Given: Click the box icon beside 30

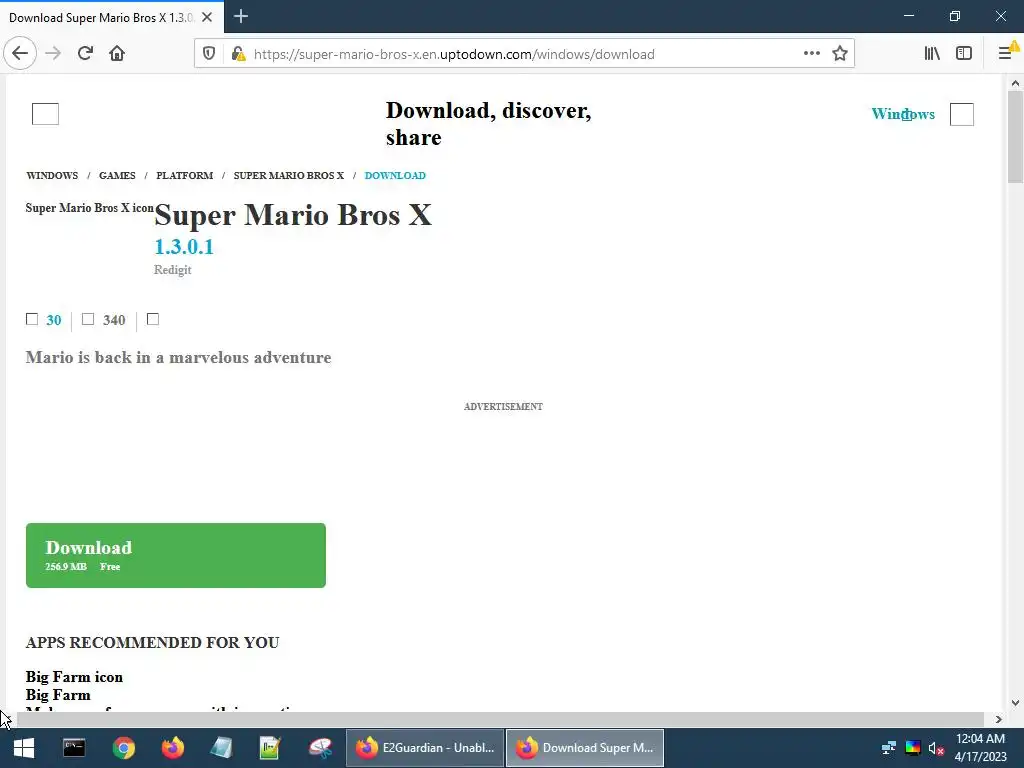Looking at the screenshot, I should pos(32,319).
